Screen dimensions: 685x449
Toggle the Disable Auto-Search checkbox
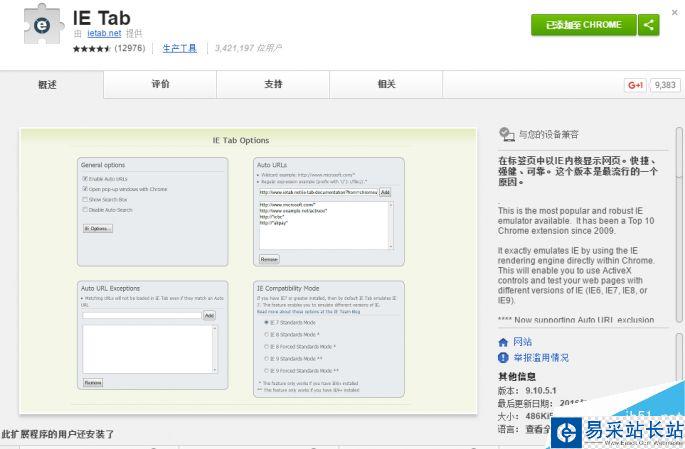(85, 210)
